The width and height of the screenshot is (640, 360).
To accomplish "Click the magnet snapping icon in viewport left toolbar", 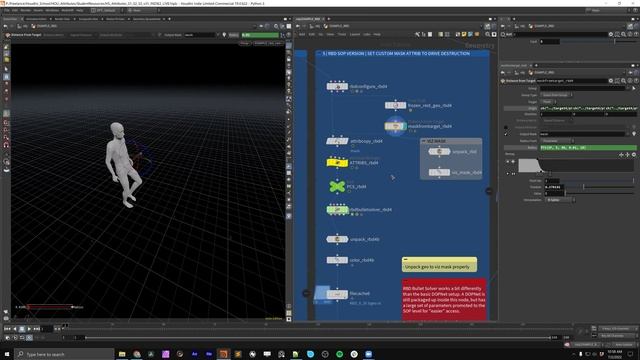I will (x=6, y=145).
